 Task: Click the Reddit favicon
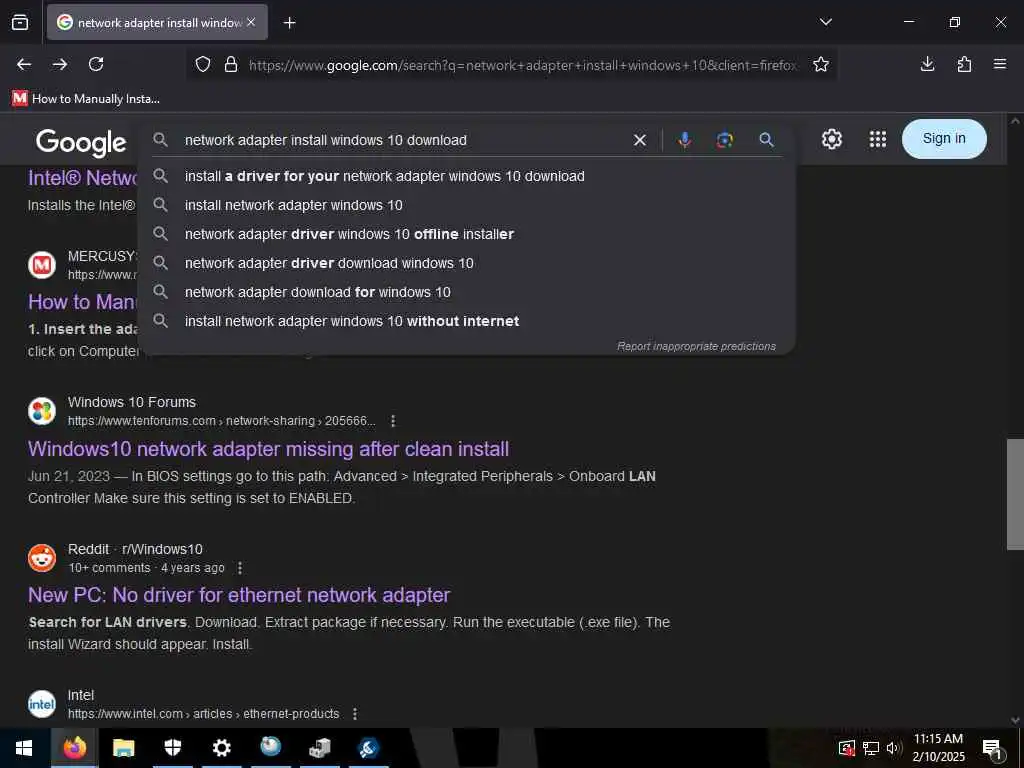42,558
